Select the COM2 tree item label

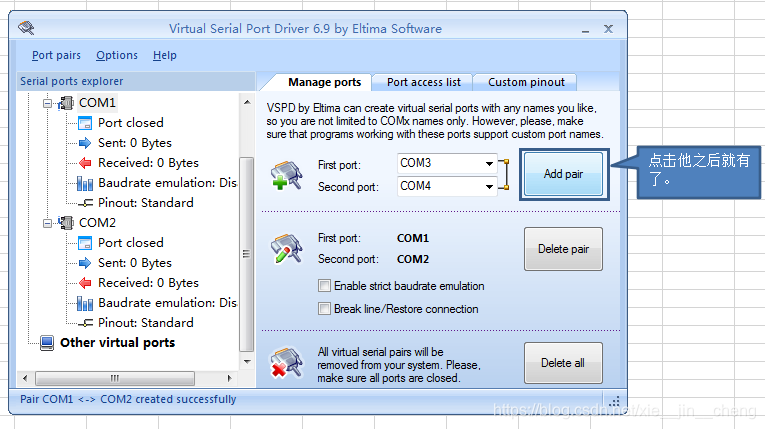click(97, 223)
